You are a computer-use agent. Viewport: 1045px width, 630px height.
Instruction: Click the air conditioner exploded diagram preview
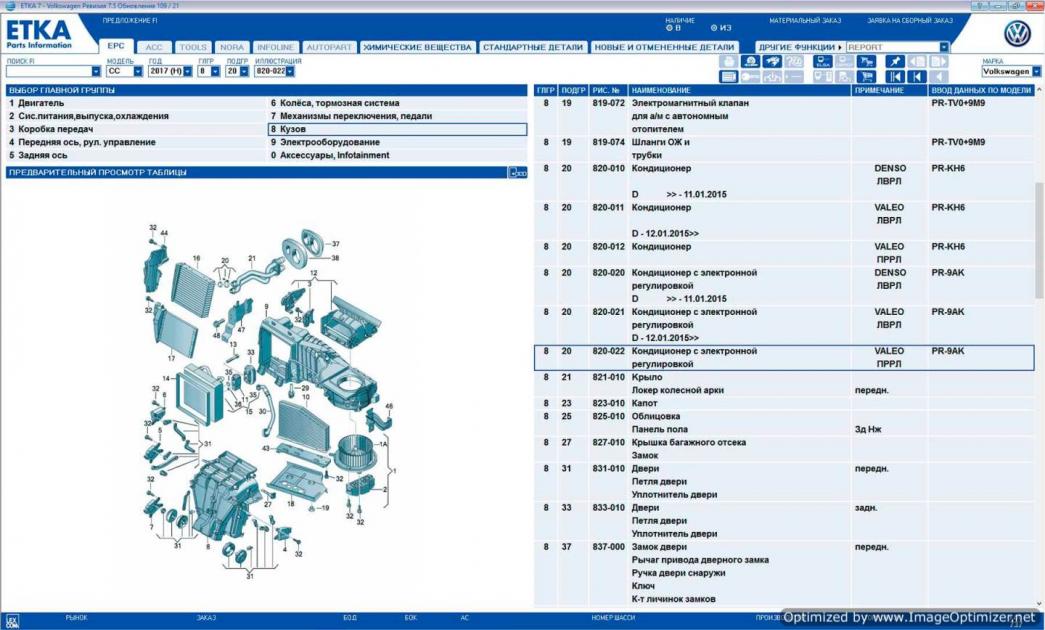pyautogui.click(x=270, y=403)
